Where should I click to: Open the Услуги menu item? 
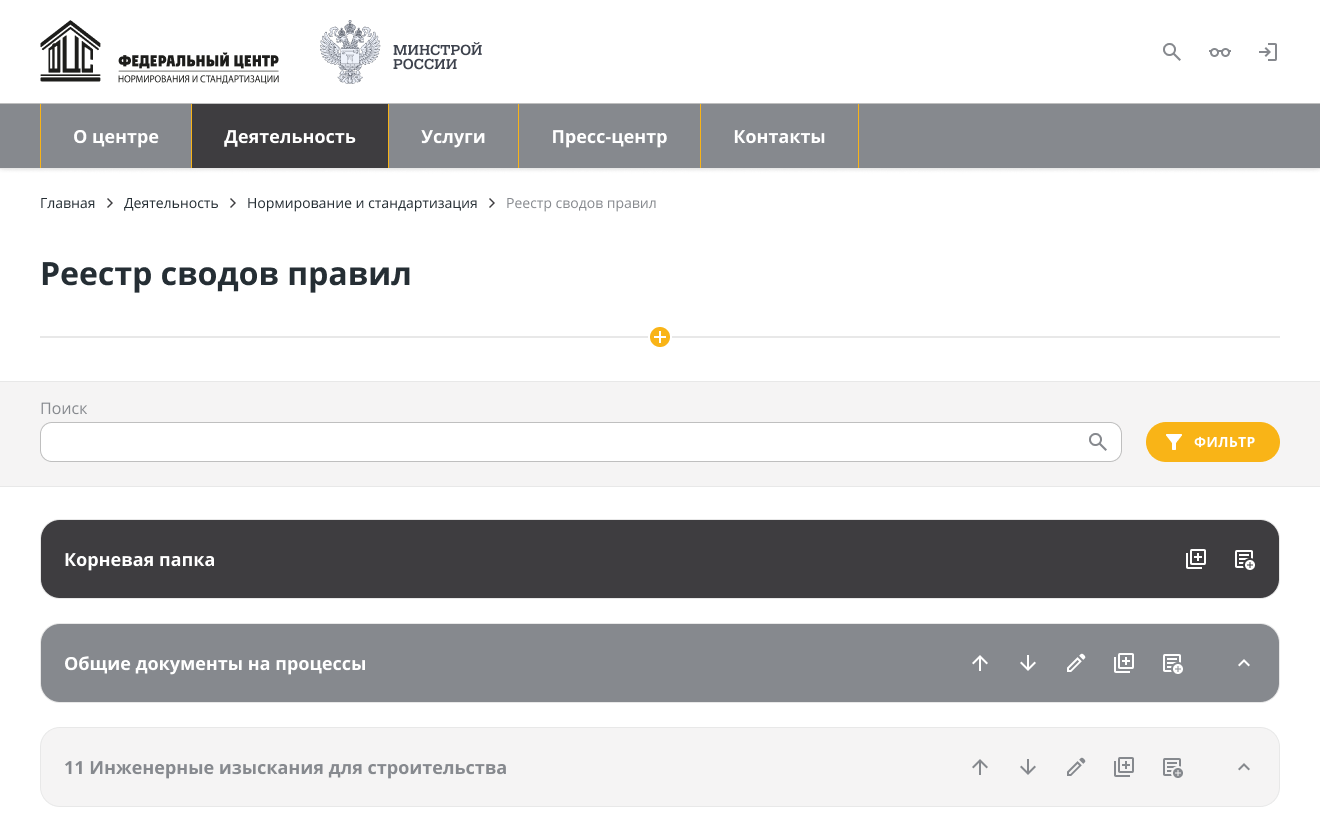[453, 137]
